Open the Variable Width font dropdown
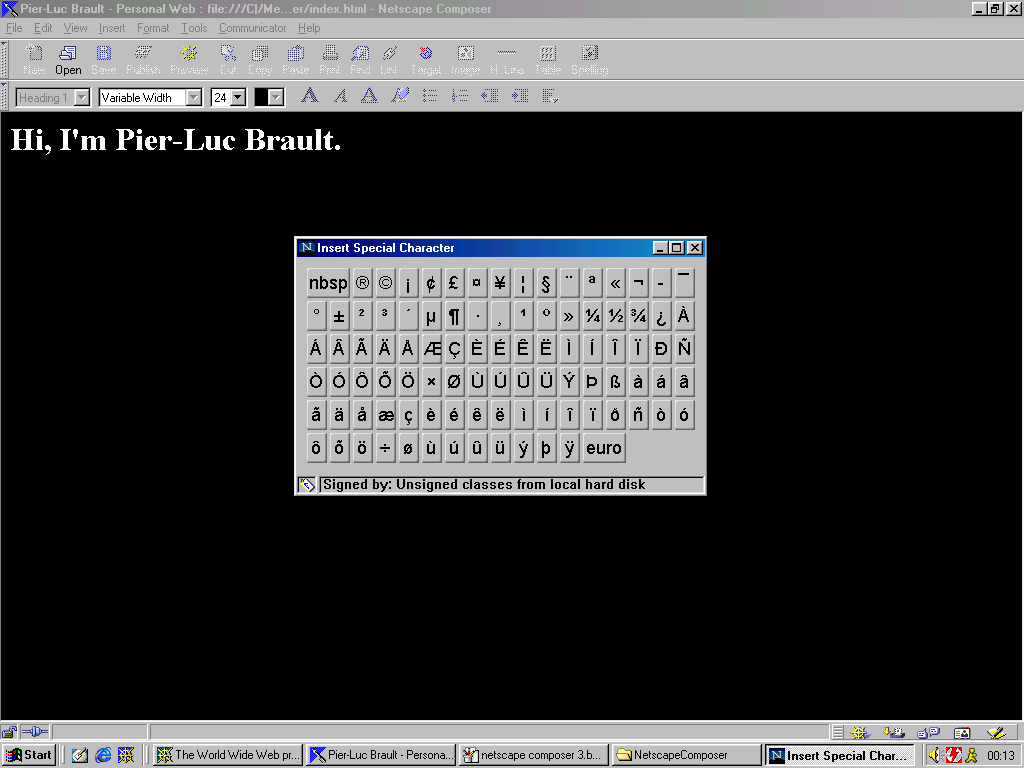 click(150, 97)
